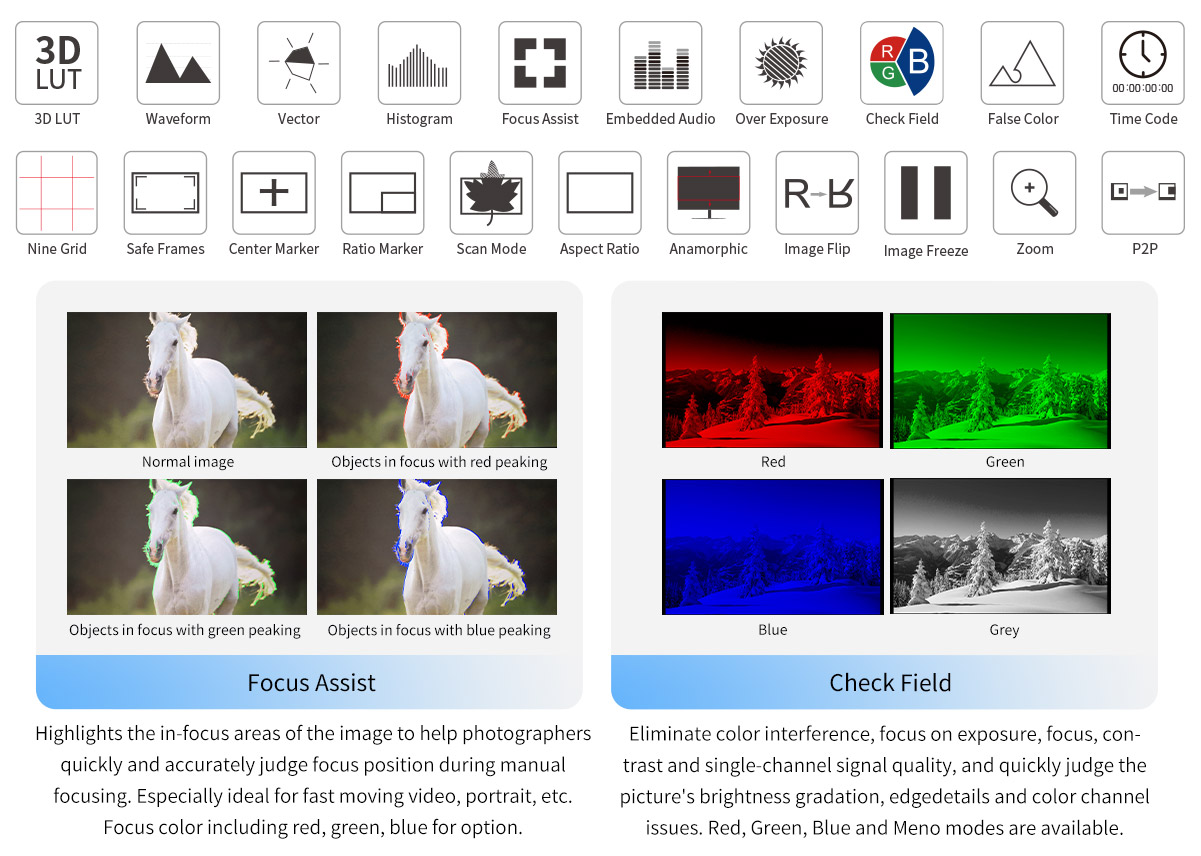The width and height of the screenshot is (1201, 856).
Task: Select the Focus Assist icon
Action: pos(540,63)
